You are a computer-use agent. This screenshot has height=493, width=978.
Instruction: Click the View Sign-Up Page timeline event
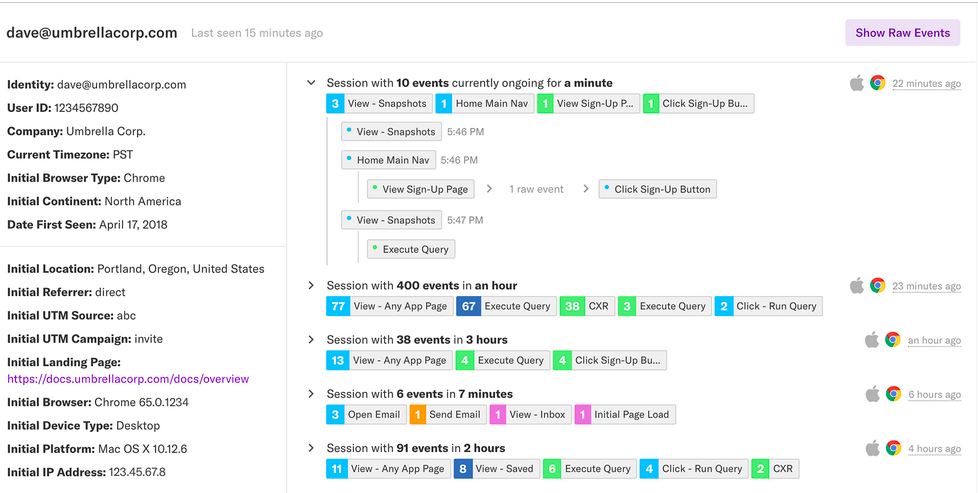pos(420,189)
